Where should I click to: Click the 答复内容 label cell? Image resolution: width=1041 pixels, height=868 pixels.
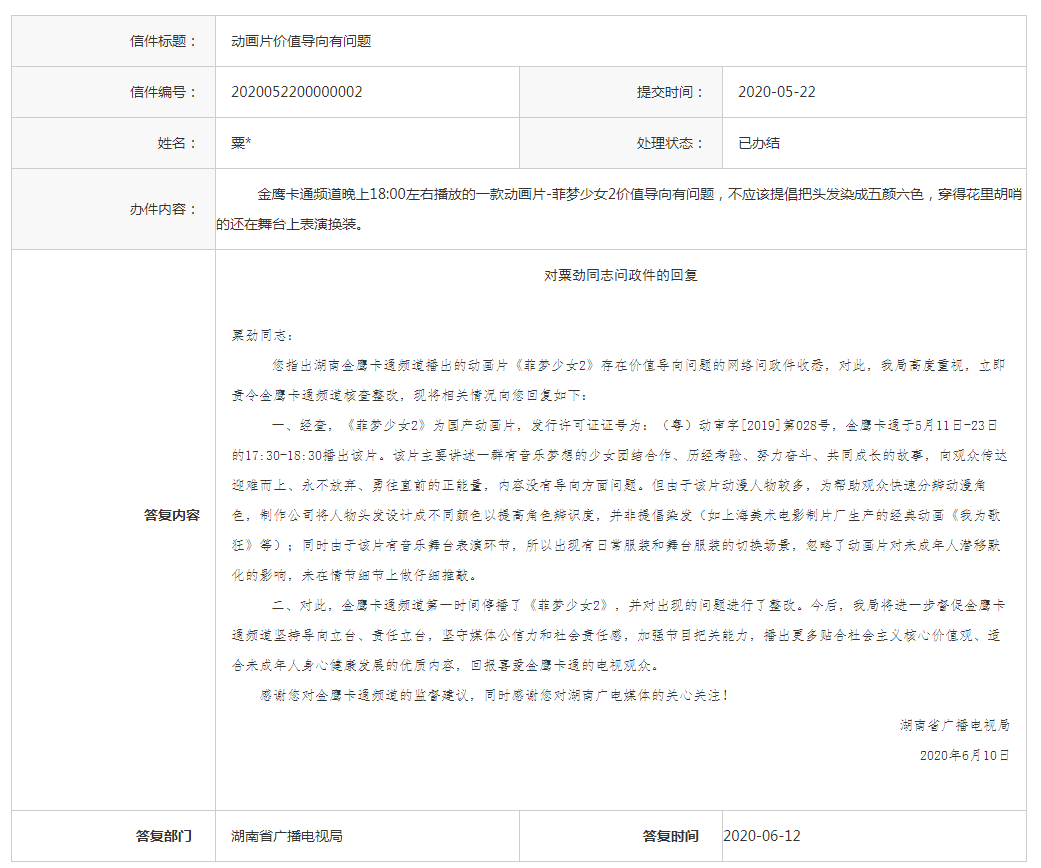click(x=171, y=515)
